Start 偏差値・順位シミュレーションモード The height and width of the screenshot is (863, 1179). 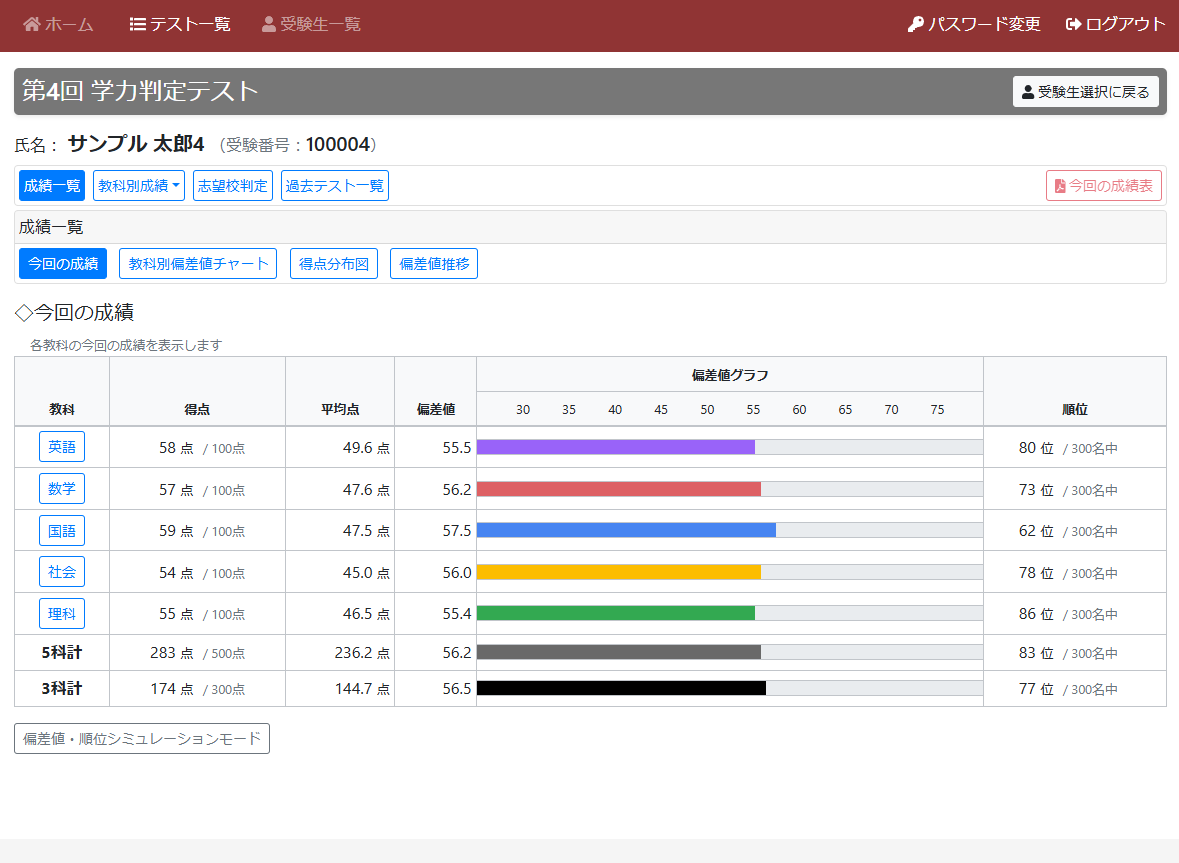coord(141,739)
